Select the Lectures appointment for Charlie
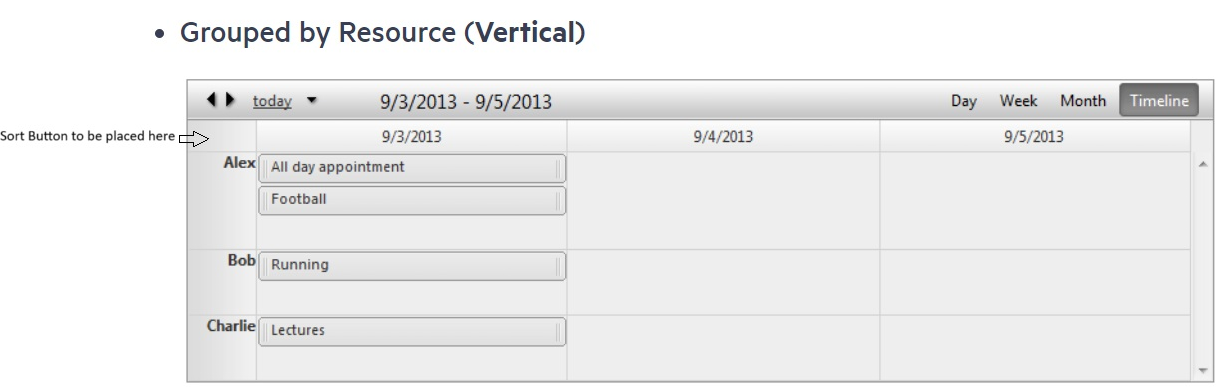Viewport: 1218px width, 388px height. pos(412,331)
